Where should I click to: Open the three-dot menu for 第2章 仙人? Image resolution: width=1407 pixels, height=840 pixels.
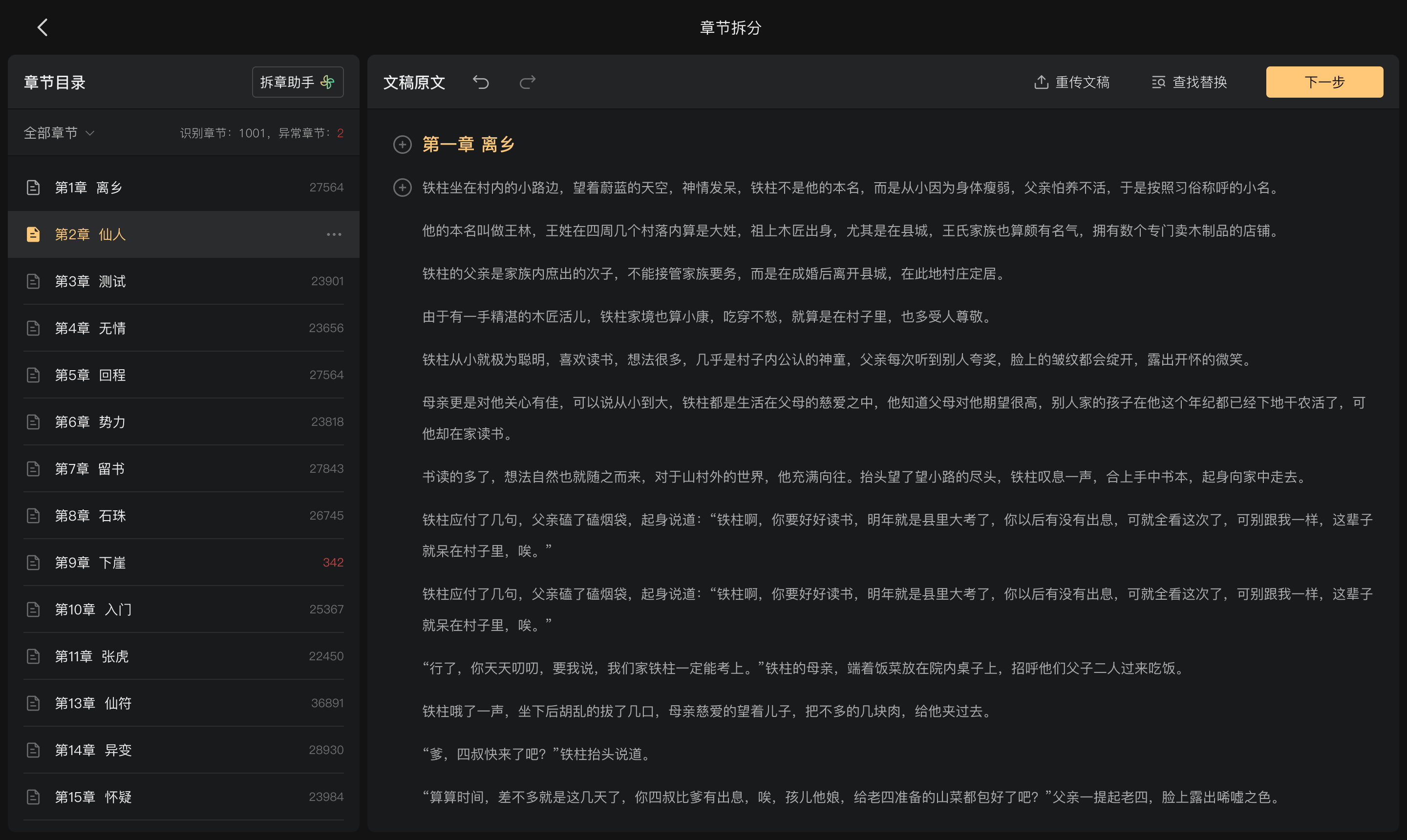[334, 234]
